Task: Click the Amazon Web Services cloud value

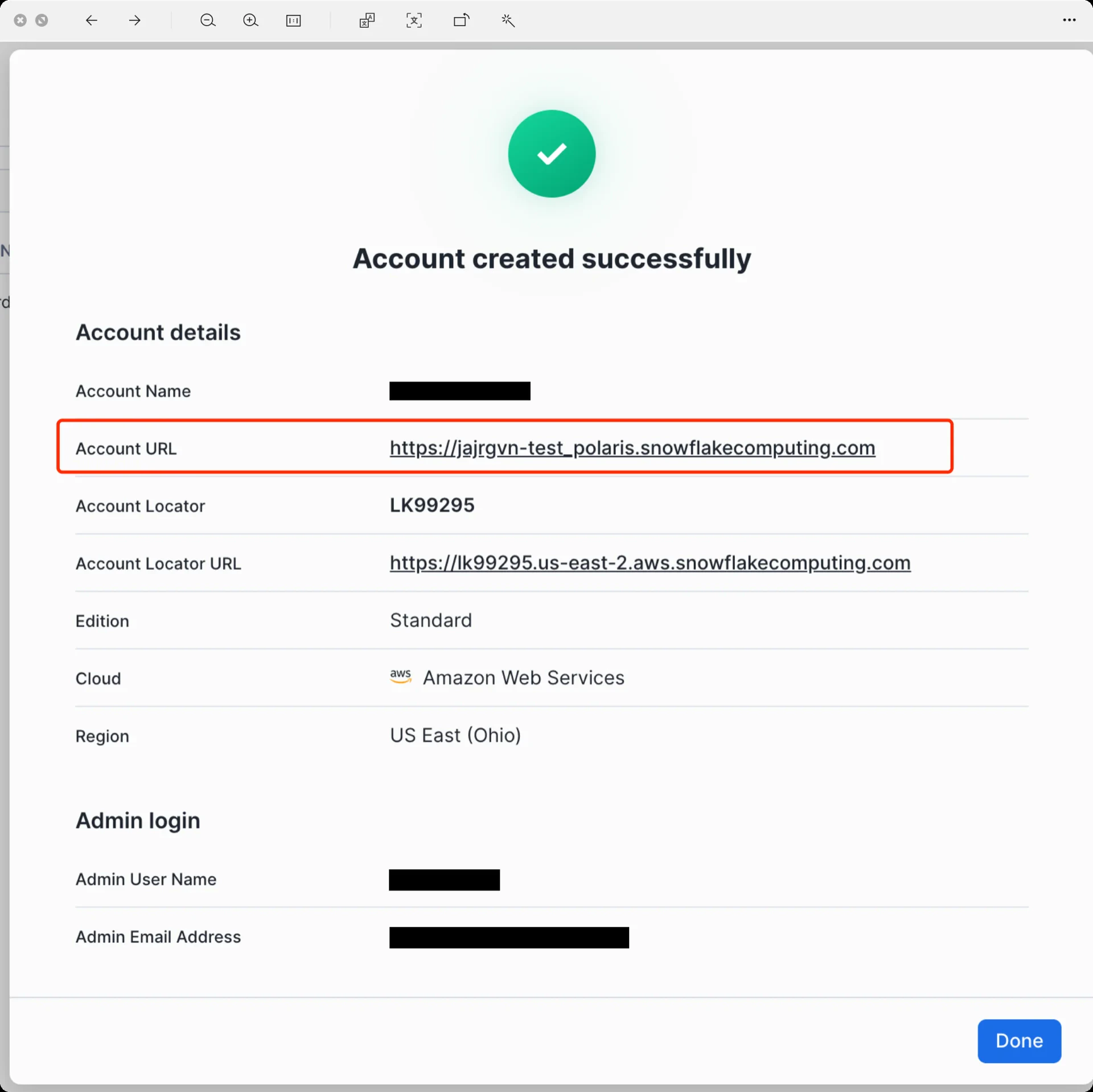Action: [x=524, y=678]
